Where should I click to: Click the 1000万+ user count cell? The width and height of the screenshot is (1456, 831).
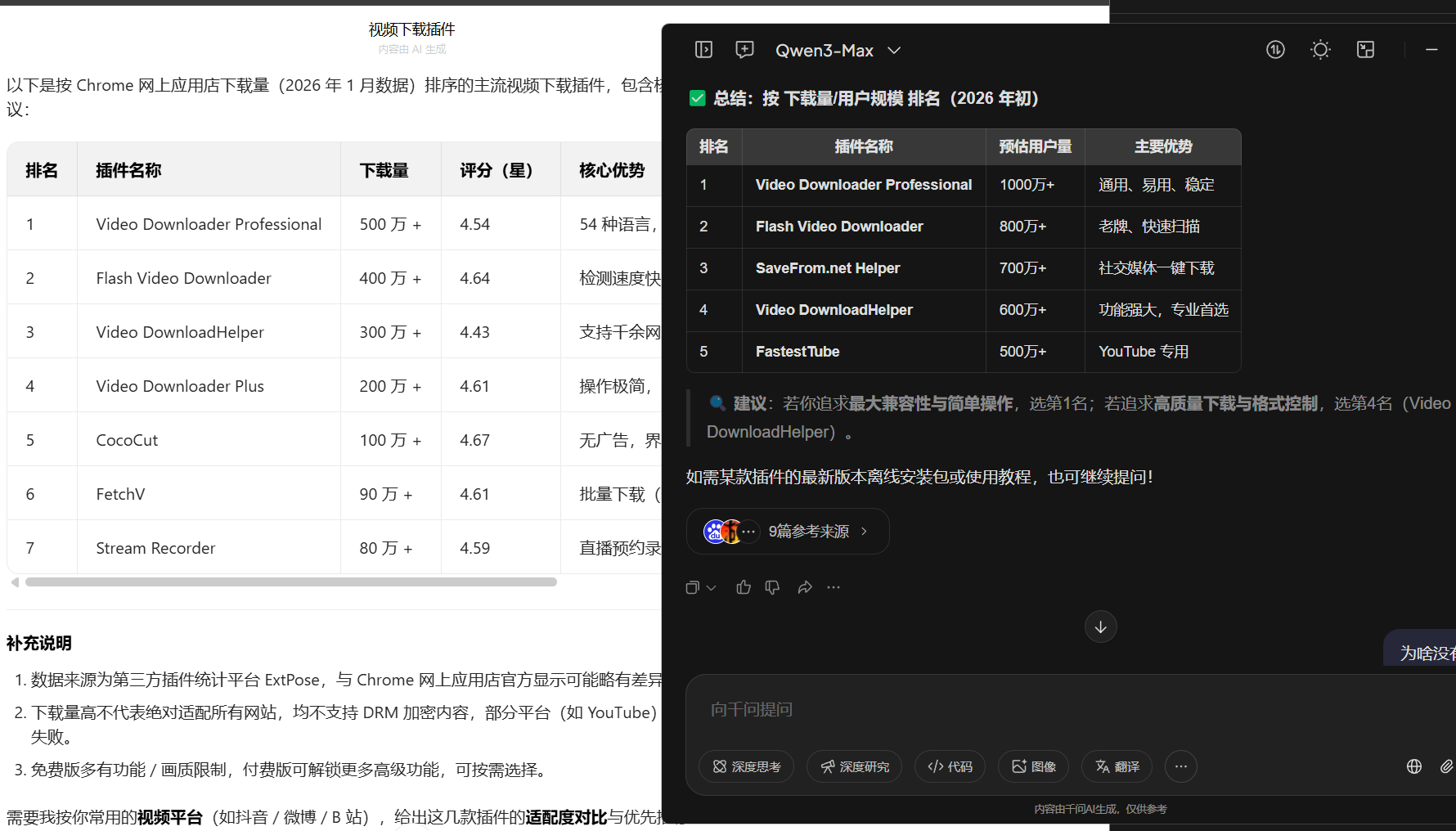pyautogui.click(x=1027, y=185)
